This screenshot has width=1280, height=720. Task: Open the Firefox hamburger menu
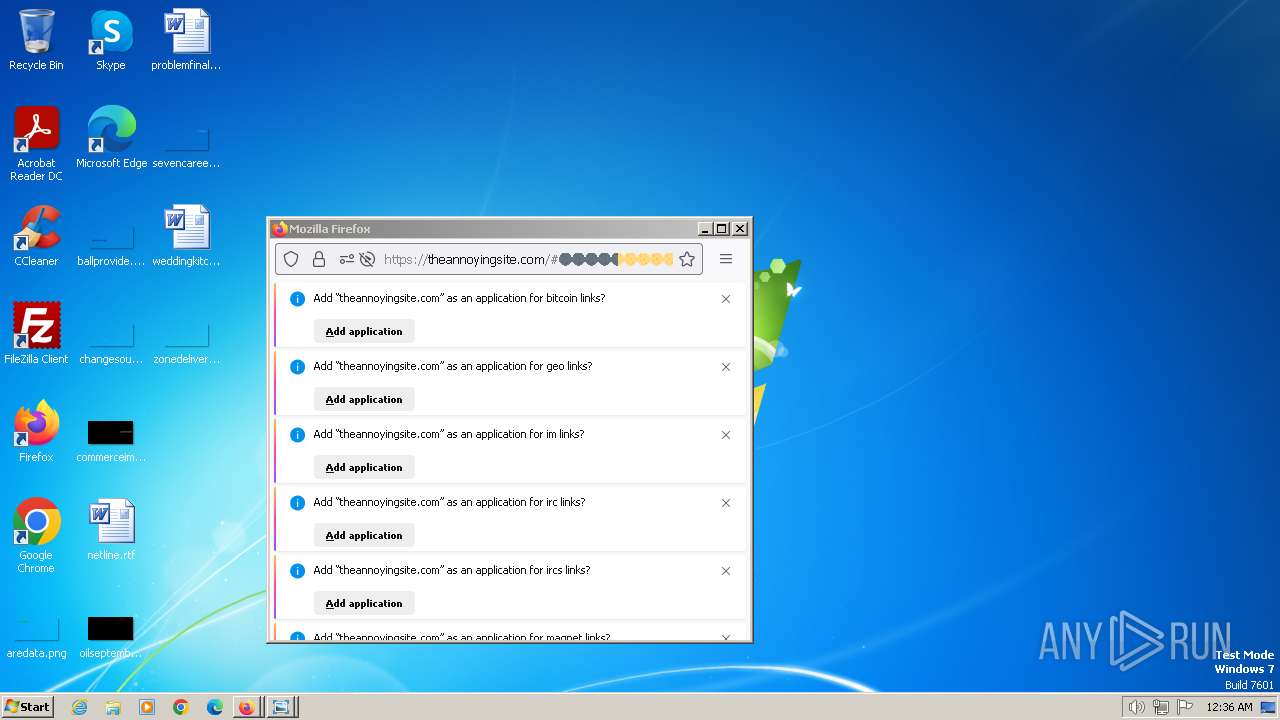726,259
